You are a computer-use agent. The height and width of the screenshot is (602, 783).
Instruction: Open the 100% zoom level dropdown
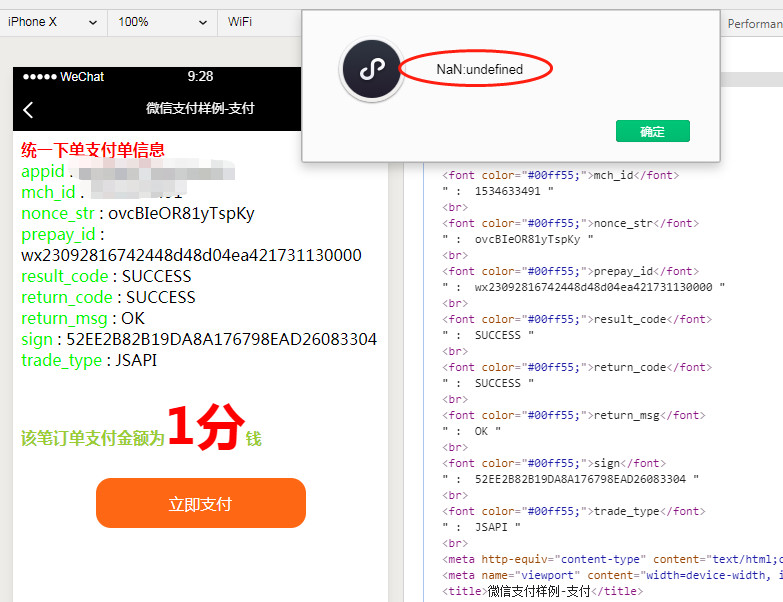[x=162, y=22]
